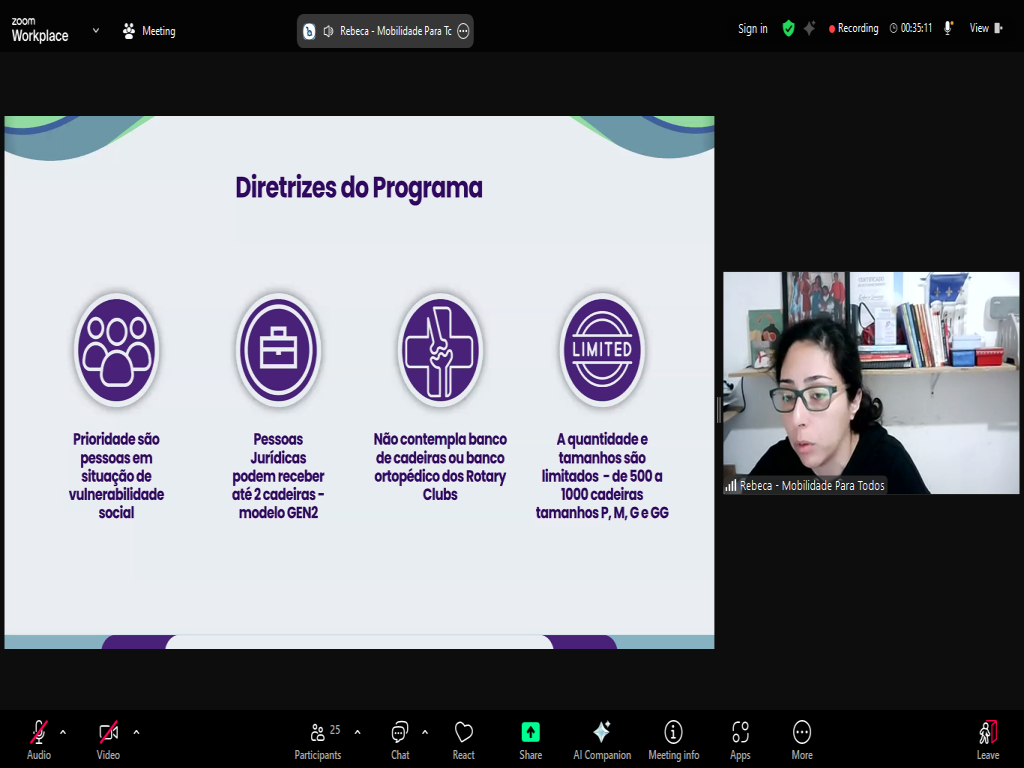Expand the chevron next to Chat
Image resolution: width=1024 pixels, height=768 pixels.
[425, 732]
